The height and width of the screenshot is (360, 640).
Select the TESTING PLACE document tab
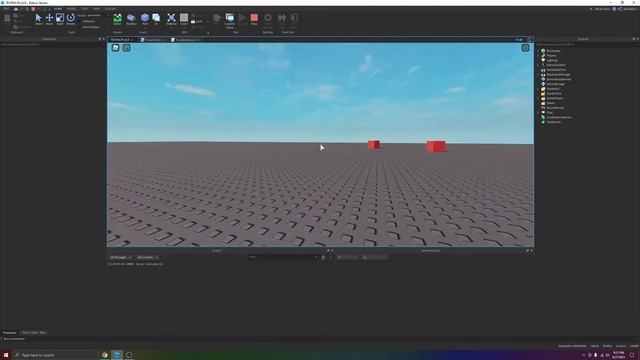pos(122,40)
